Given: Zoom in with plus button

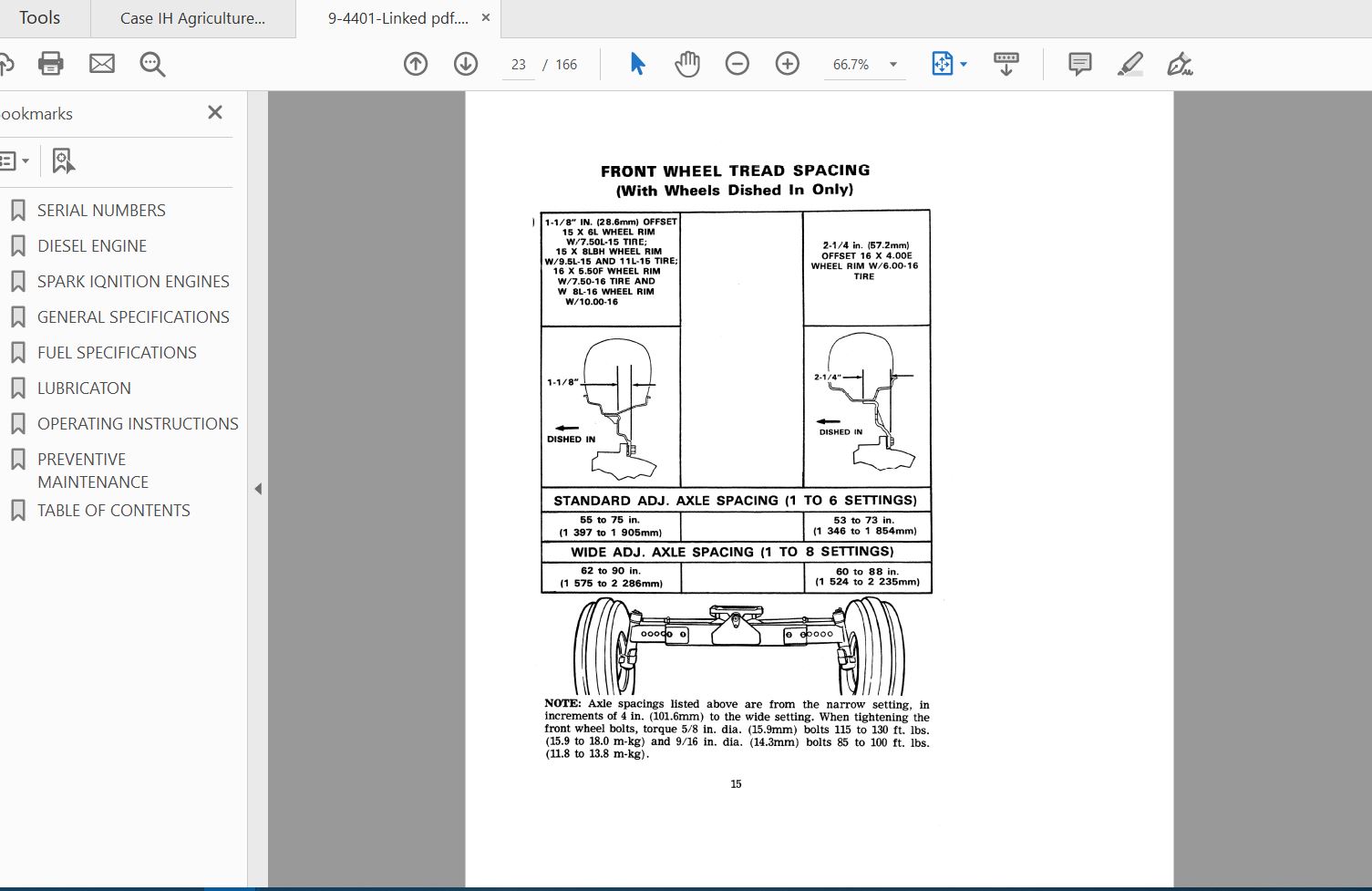Looking at the screenshot, I should click(788, 64).
